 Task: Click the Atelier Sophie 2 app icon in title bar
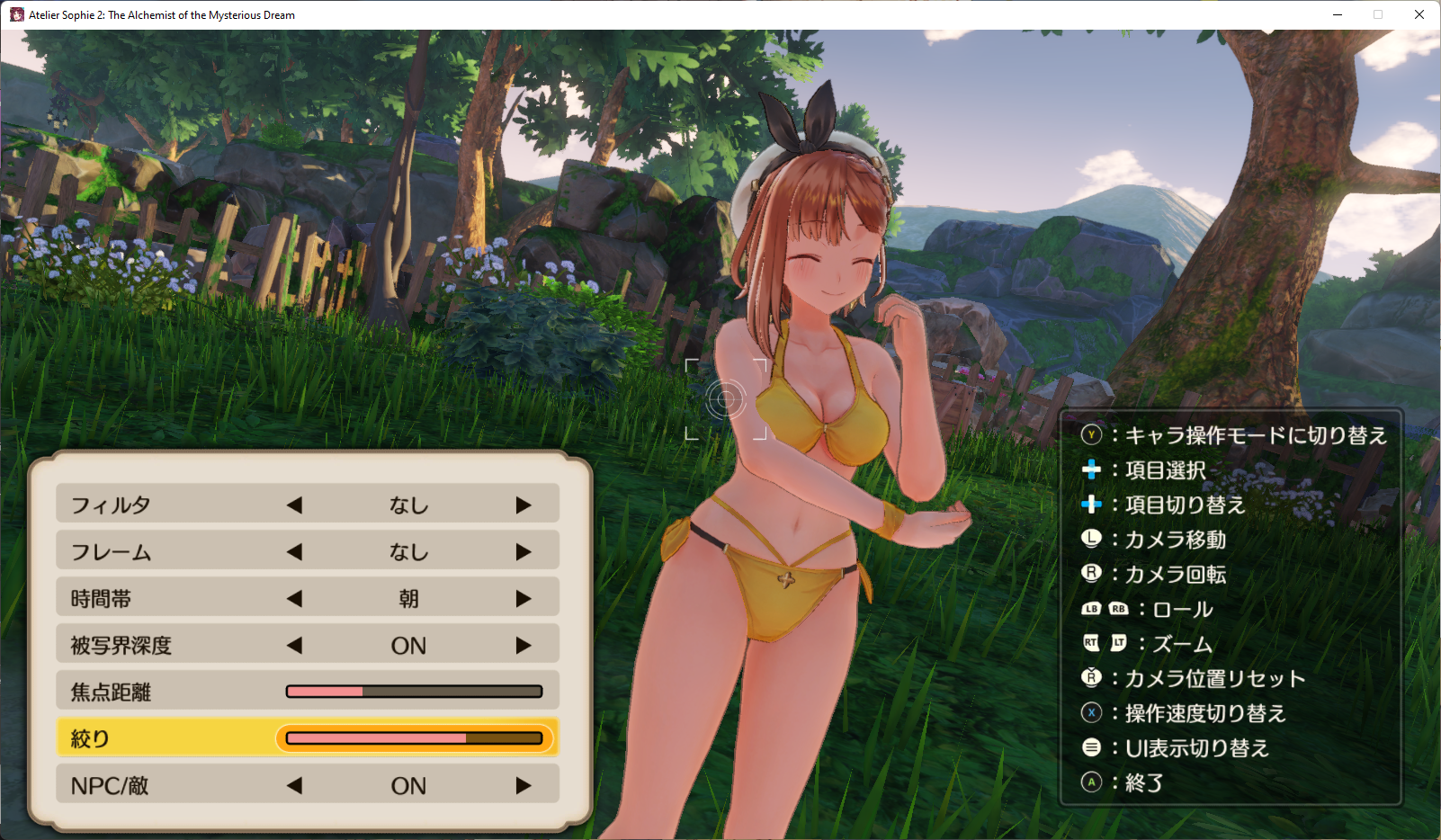[16, 14]
